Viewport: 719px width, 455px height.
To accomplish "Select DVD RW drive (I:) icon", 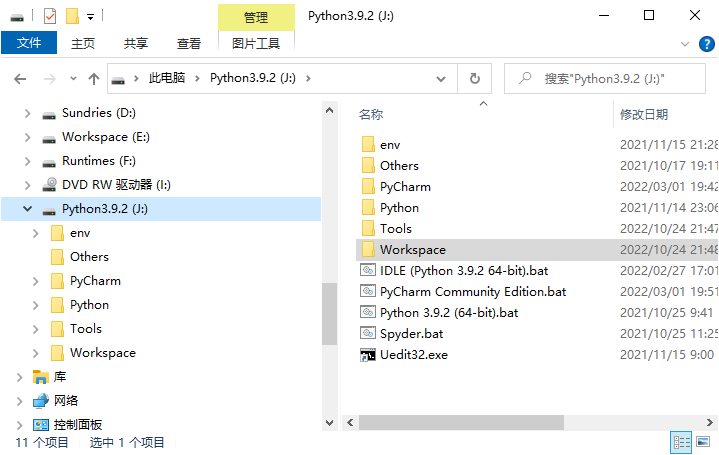I will coord(49,185).
